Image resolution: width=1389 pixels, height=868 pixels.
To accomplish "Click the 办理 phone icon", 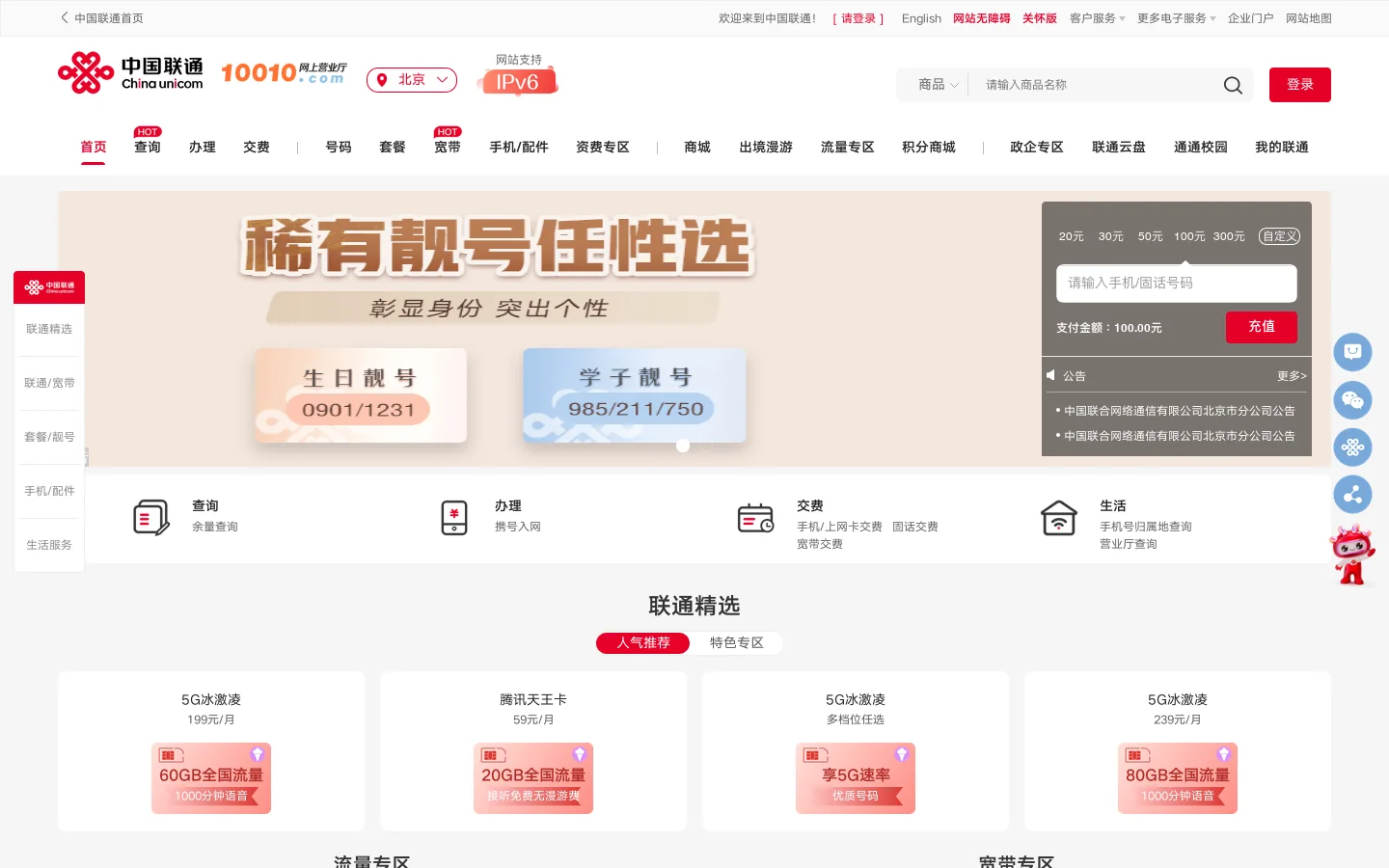I will pyautogui.click(x=454, y=518).
